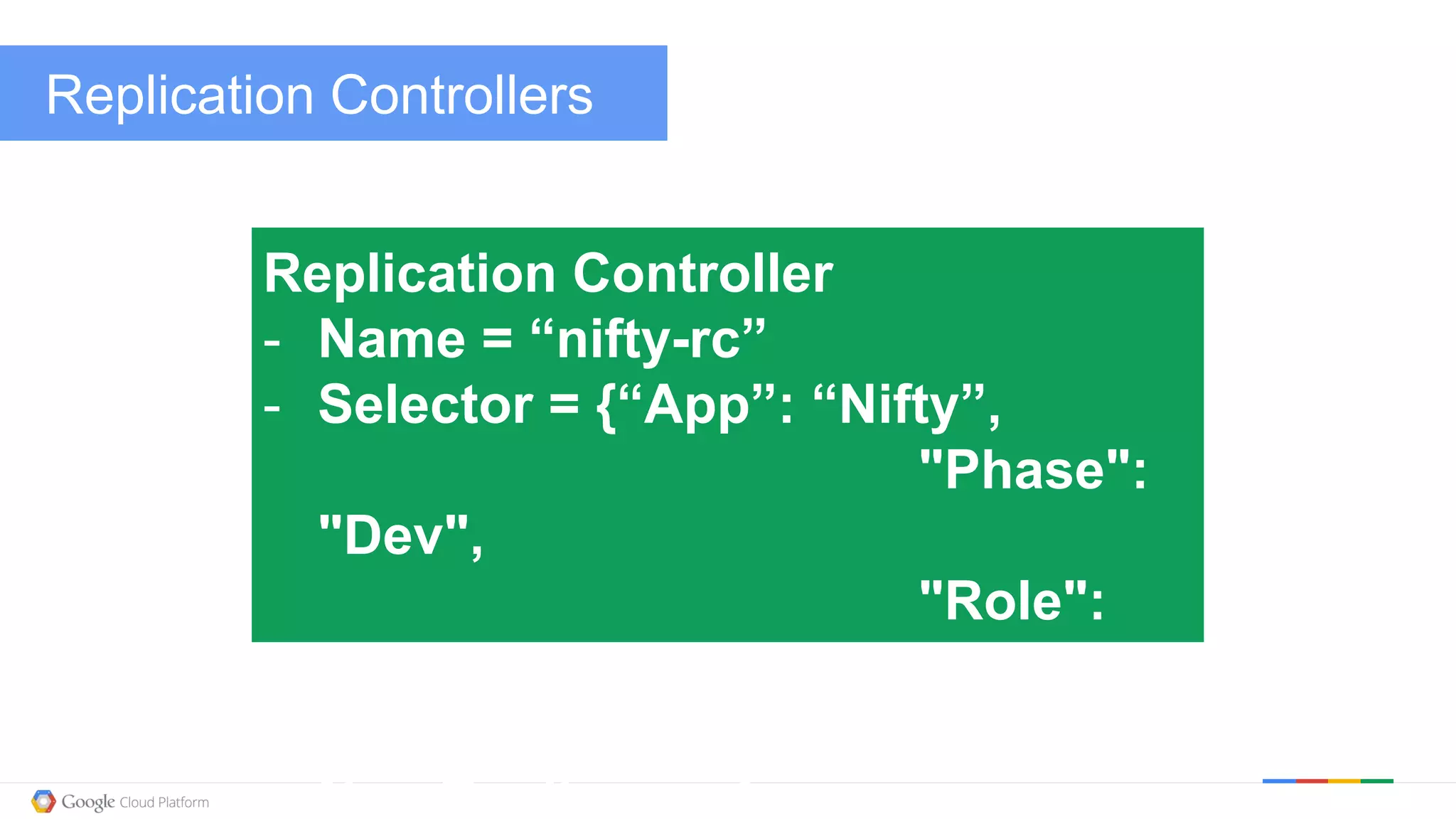Viewport: 1456px width, 819px height.
Task: Click the green segment of footer color bar
Action: [x=1377, y=781]
